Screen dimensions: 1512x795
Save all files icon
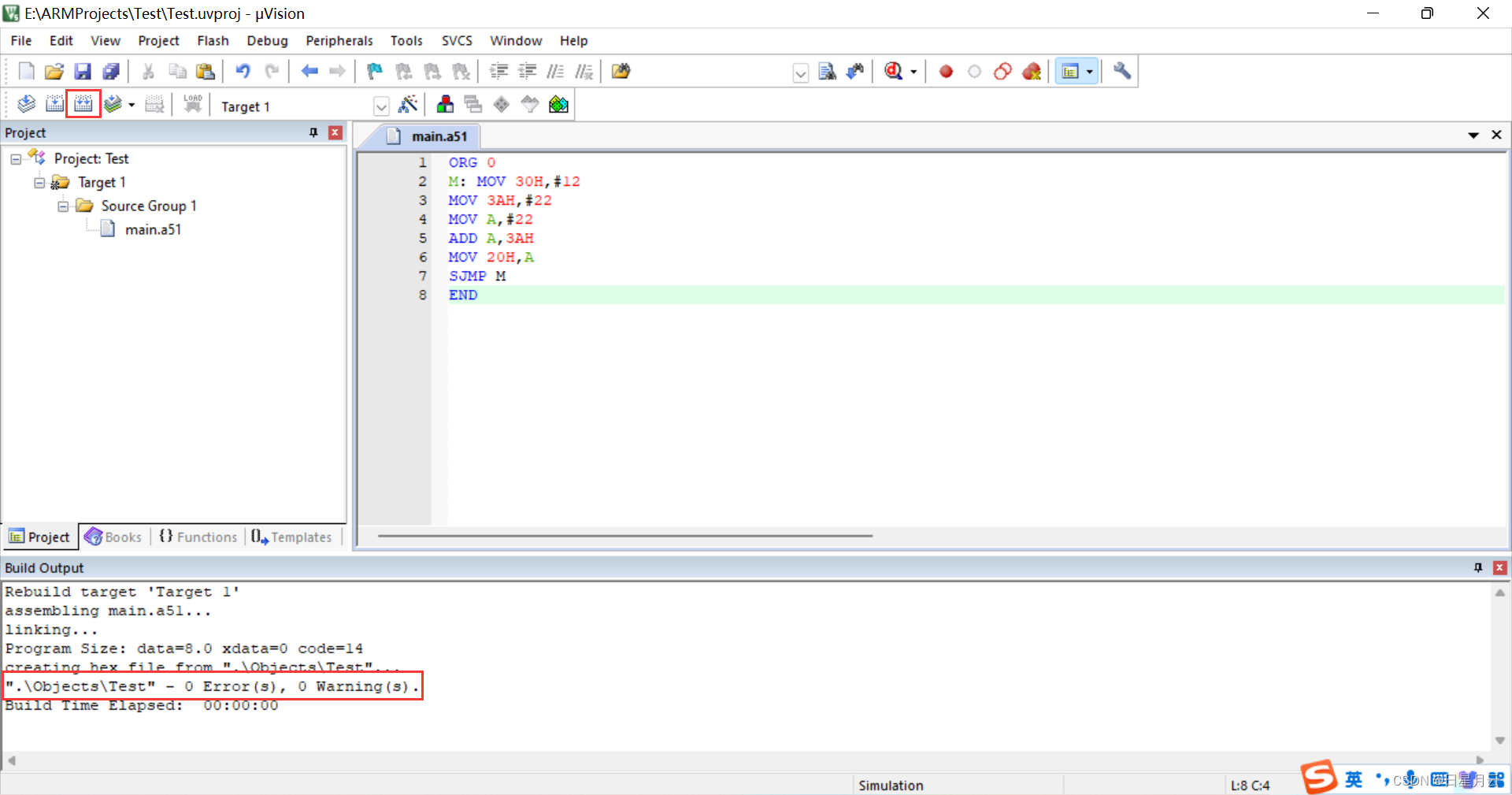(111, 72)
